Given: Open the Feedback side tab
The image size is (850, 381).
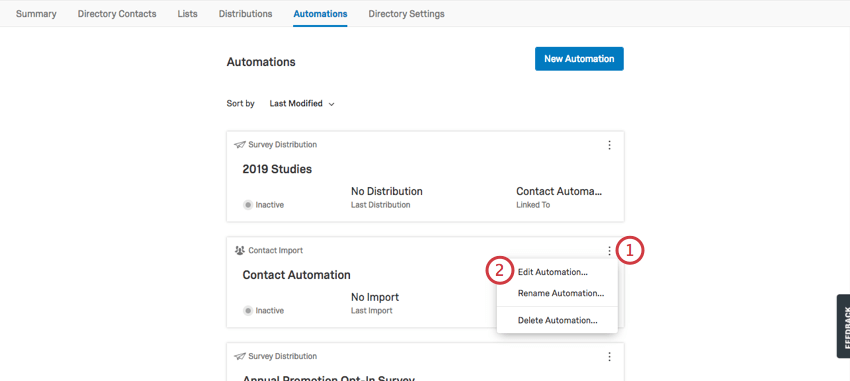Looking at the screenshot, I should (x=843, y=326).
